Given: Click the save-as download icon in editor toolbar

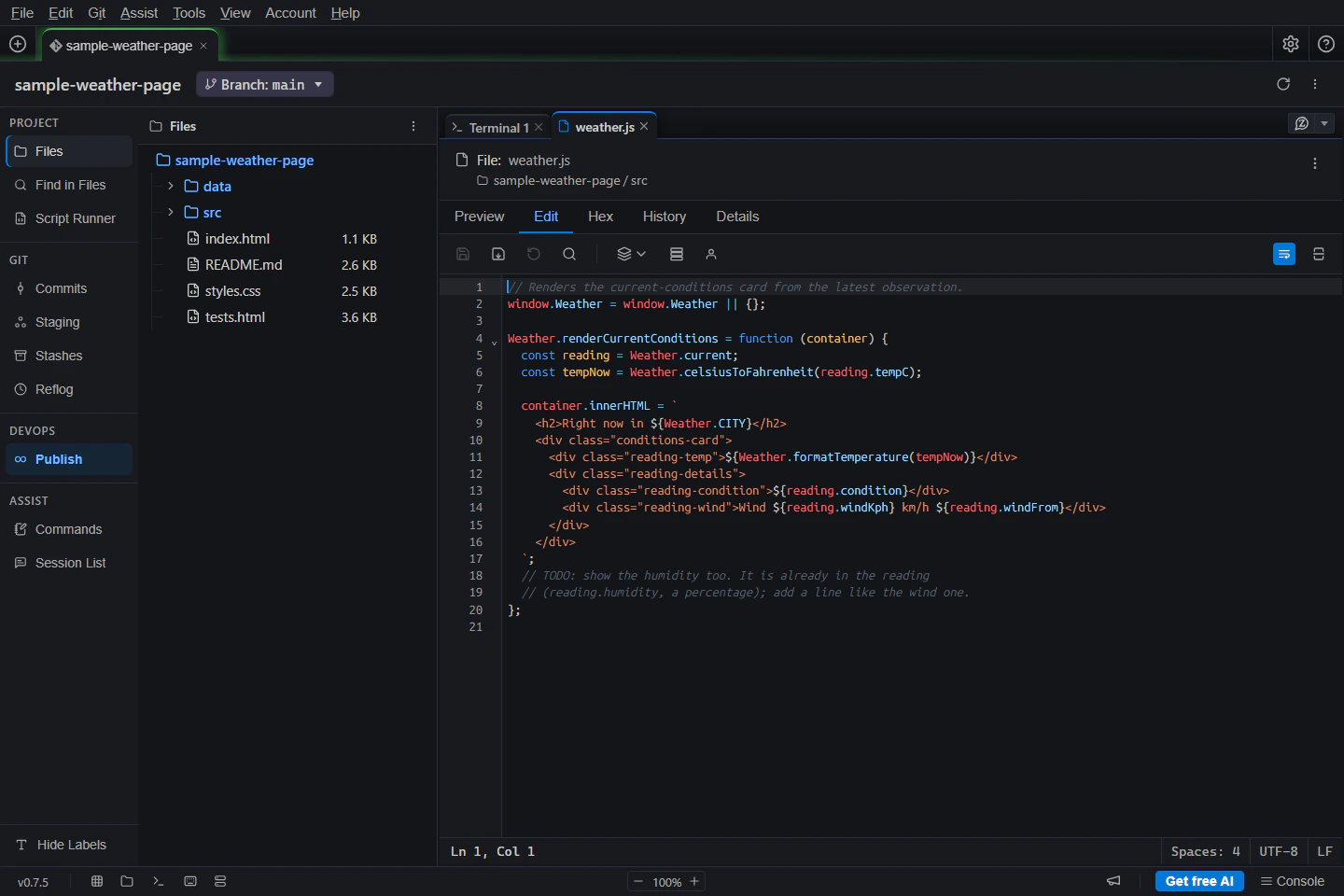Looking at the screenshot, I should coord(498,254).
